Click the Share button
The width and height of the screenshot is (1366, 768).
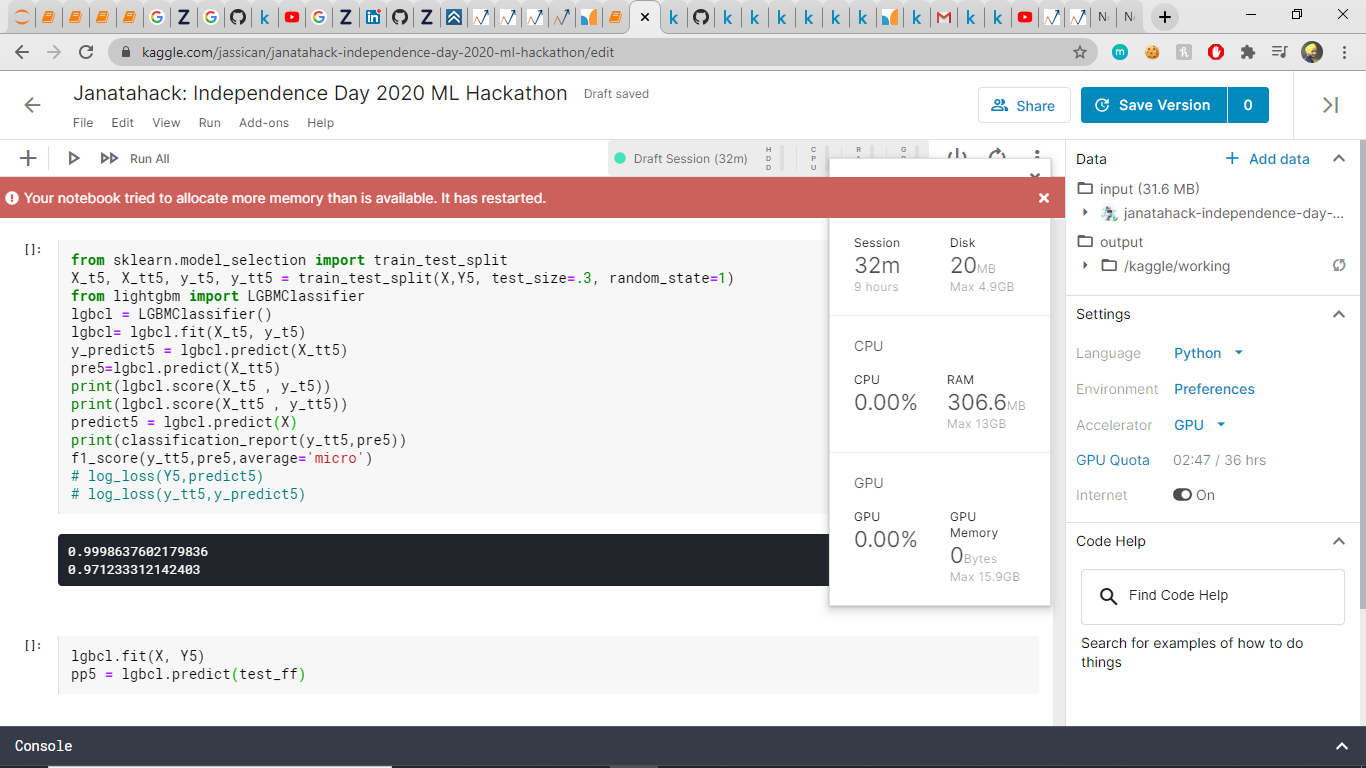(1024, 105)
